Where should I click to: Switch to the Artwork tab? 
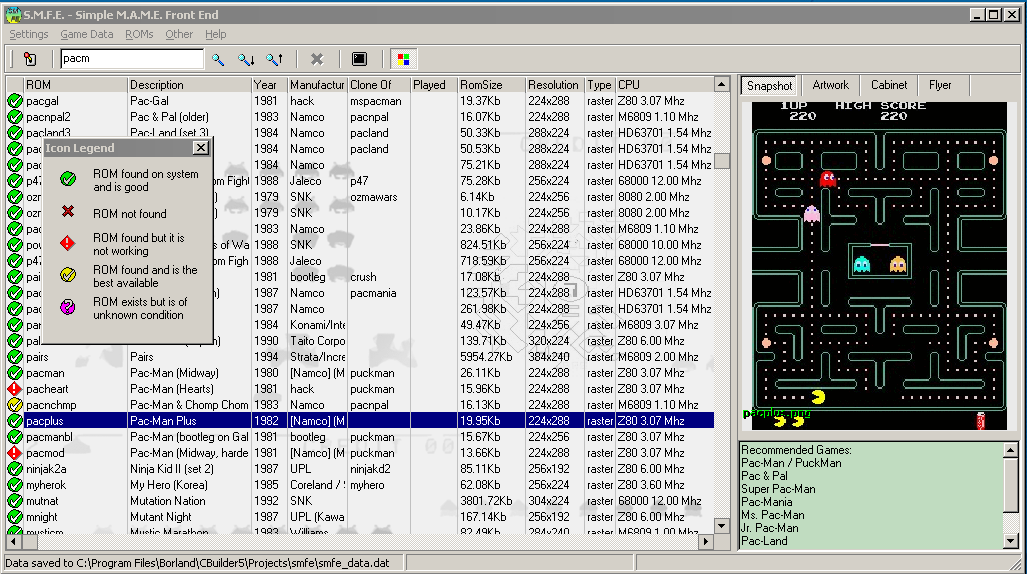pos(830,85)
